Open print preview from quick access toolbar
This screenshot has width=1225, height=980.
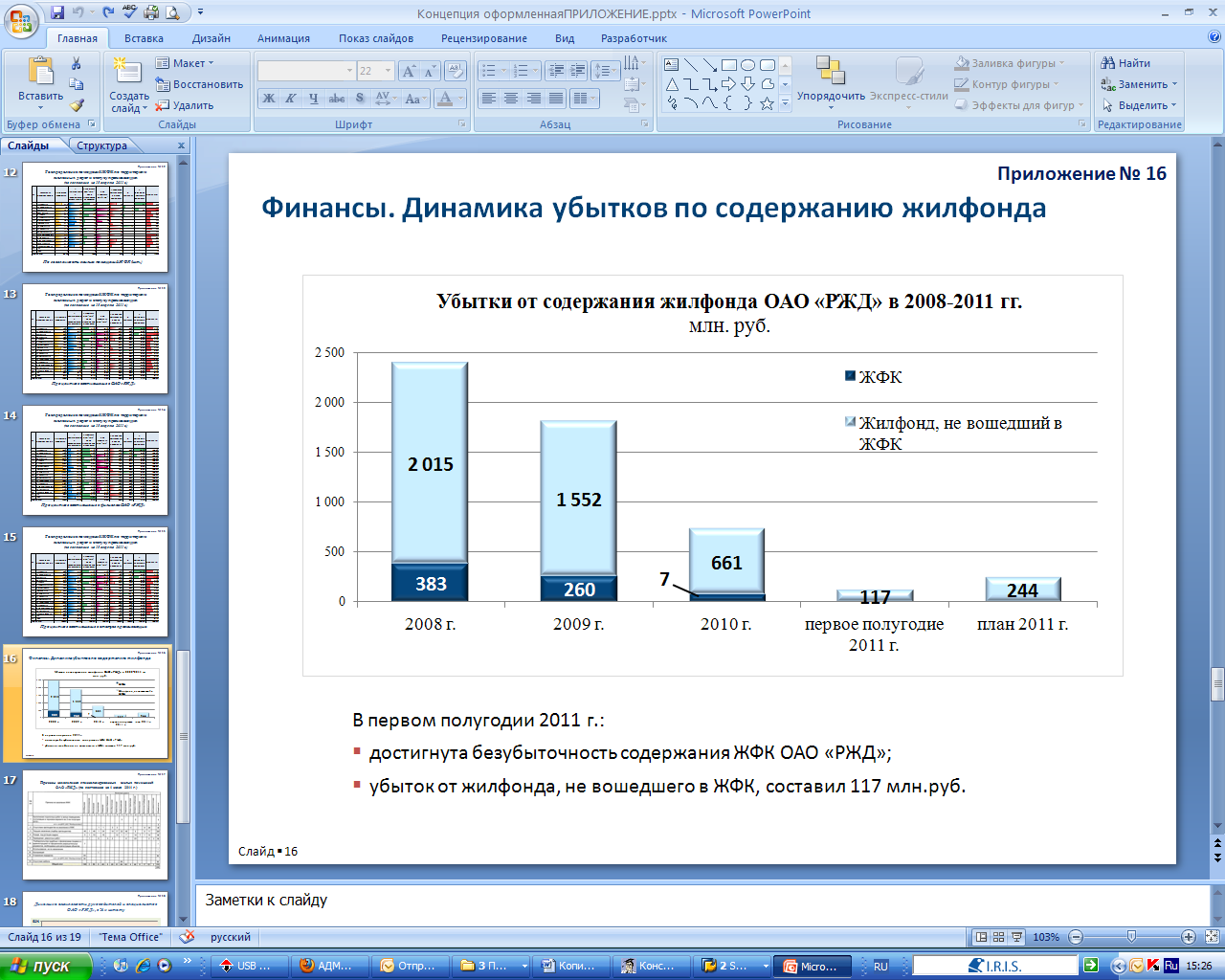click(x=173, y=13)
